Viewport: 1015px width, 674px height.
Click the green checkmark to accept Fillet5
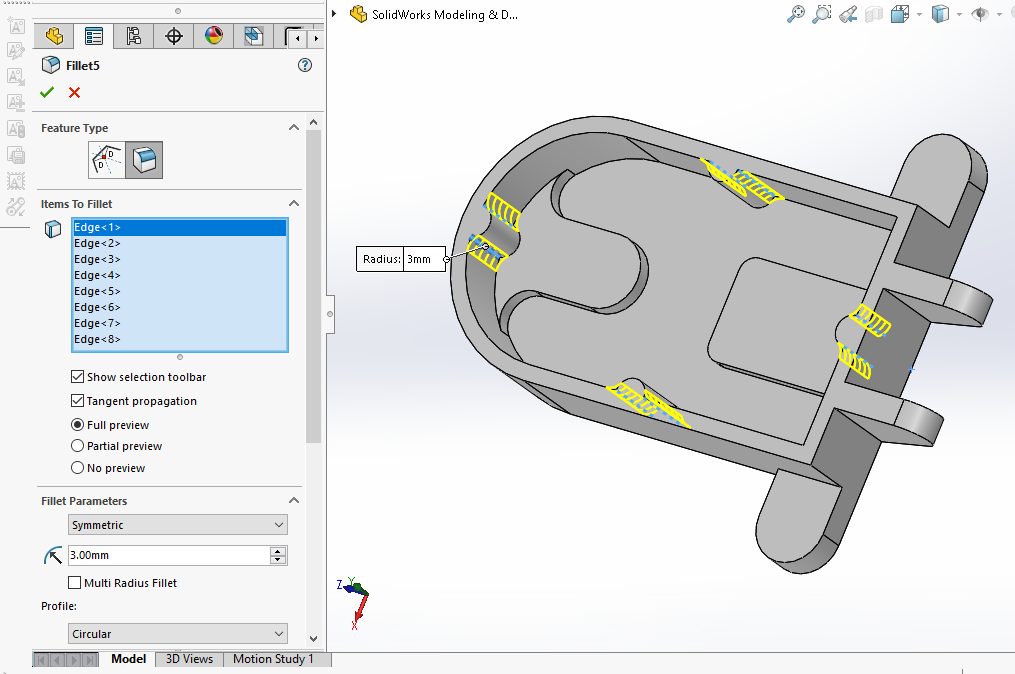pos(47,93)
